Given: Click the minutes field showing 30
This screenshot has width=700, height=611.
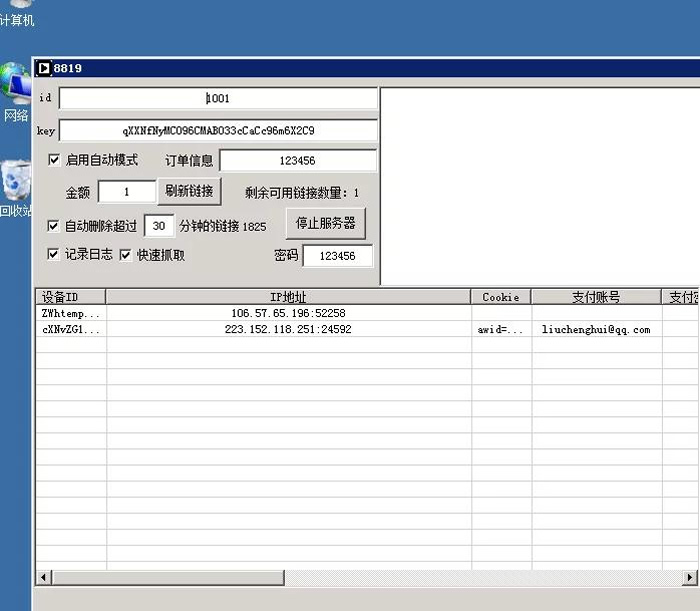Looking at the screenshot, I should click(159, 226).
